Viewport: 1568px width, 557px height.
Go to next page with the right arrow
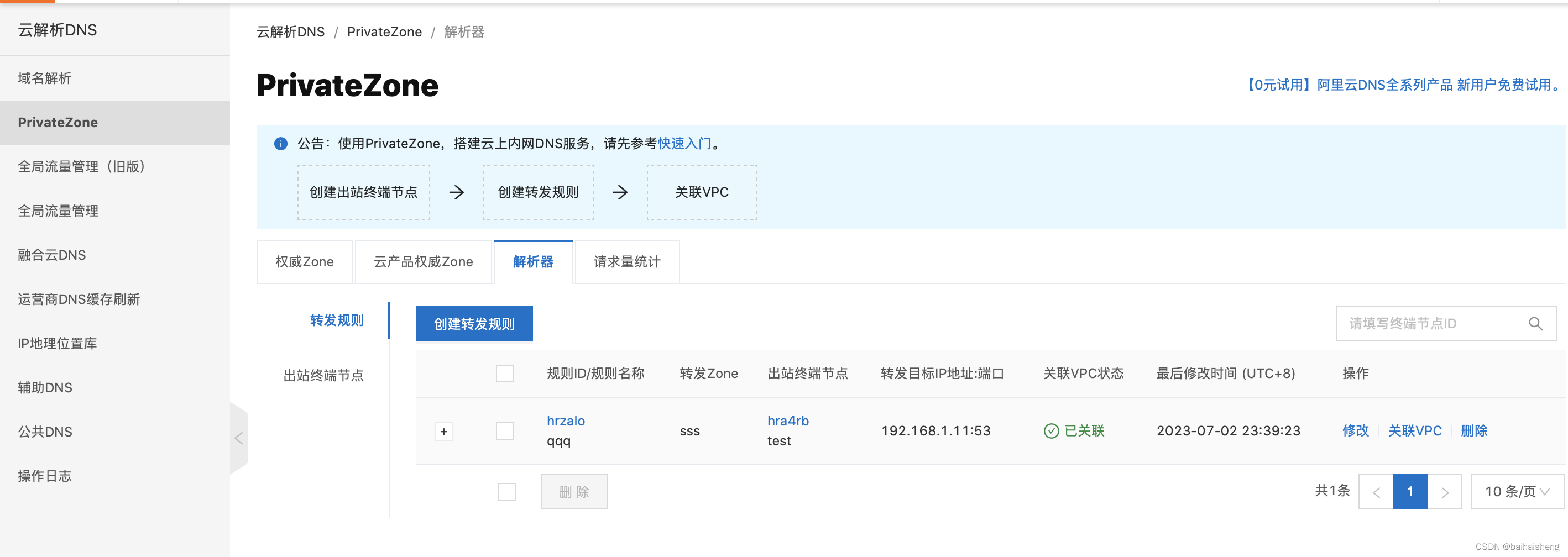tap(1445, 491)
